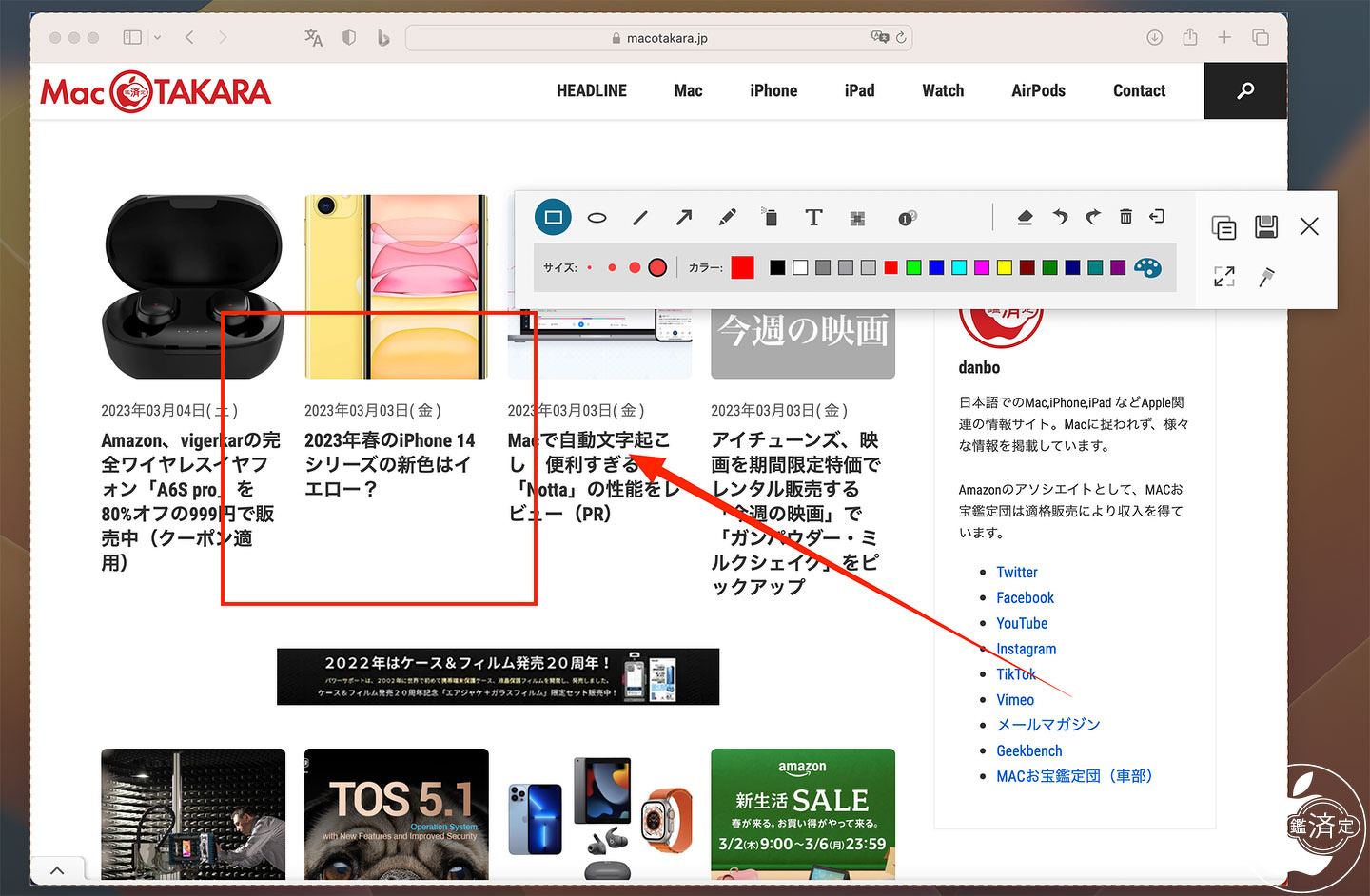Save the screenshot with floppy disk icon

(1265, 226)
